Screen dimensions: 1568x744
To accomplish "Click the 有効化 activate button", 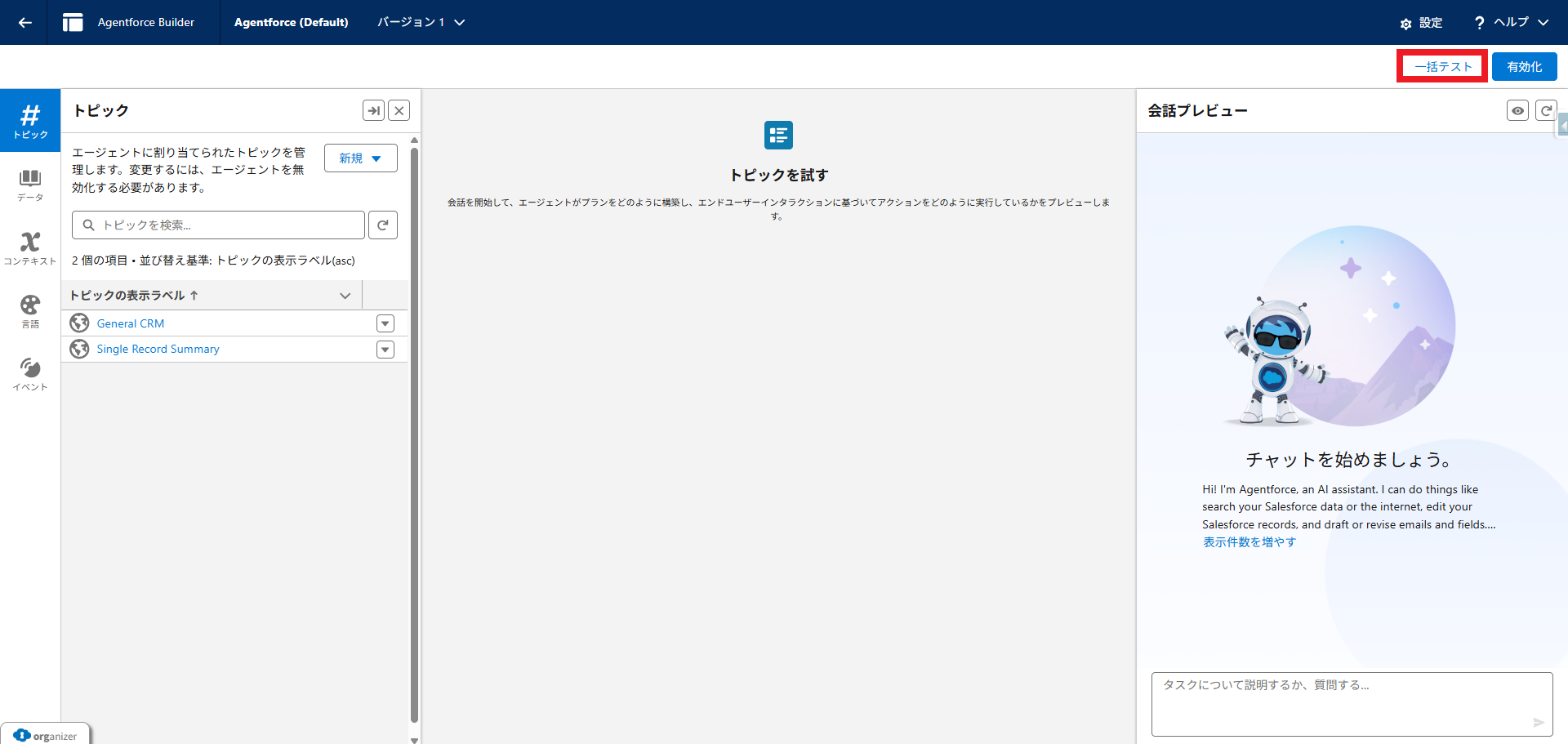I will pyautogui.click(x=1524, y=67).
